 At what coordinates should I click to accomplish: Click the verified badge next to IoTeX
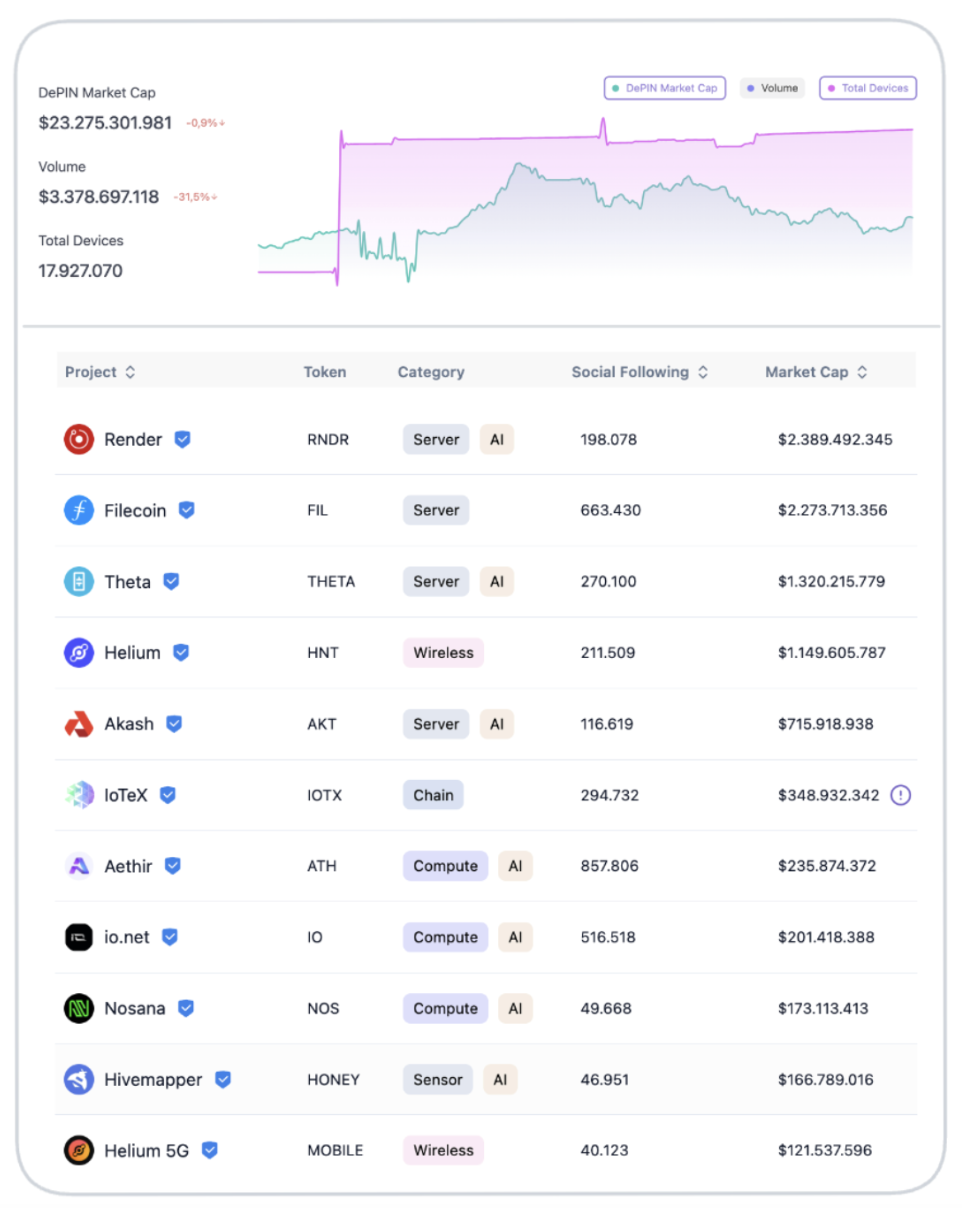pyautogui.click(x=168, y=795)
